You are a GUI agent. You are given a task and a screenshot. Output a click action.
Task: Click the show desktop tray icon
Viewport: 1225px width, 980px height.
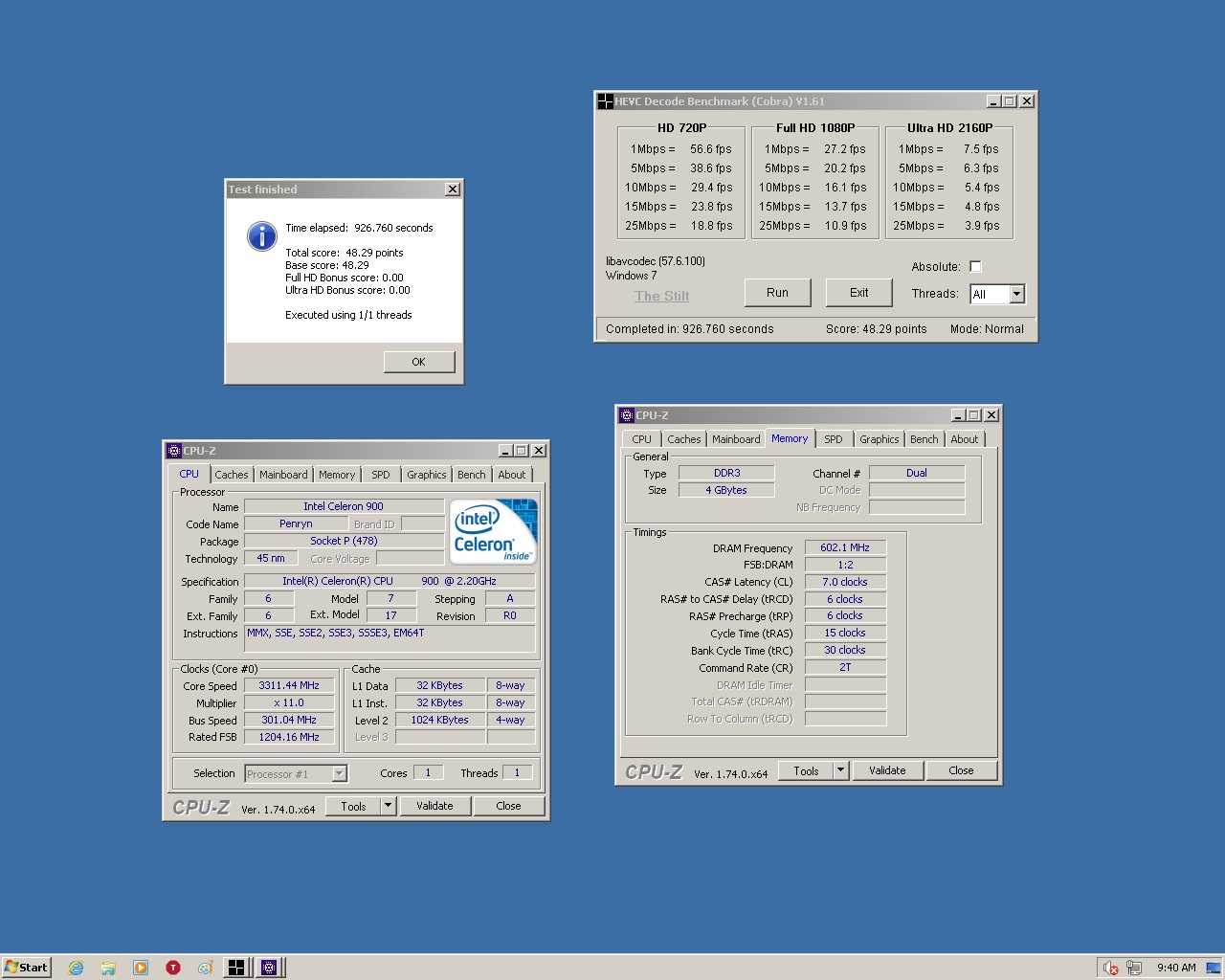pyautogui.click(x=1214, y=968)
